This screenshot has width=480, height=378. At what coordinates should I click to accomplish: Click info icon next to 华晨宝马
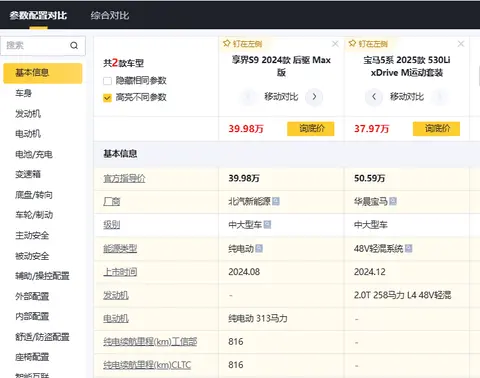click(x=393, y=201)
